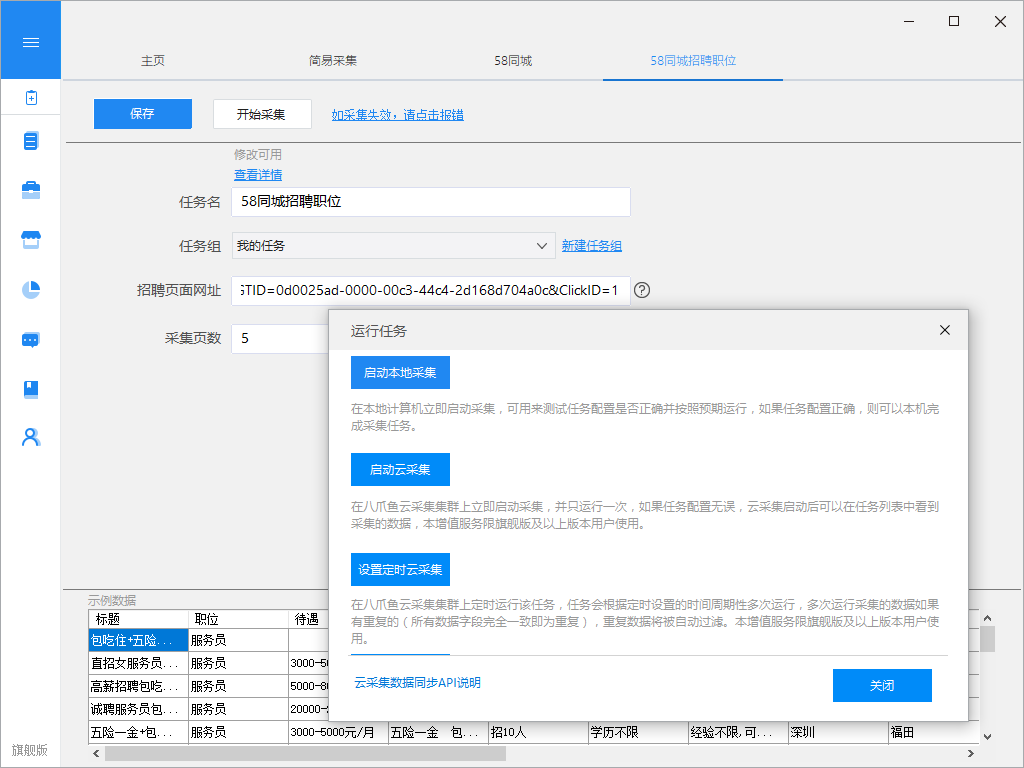Click the horizontal scrollbar right arrow
Screen dimensions: 1024x768
pos(971,754)
